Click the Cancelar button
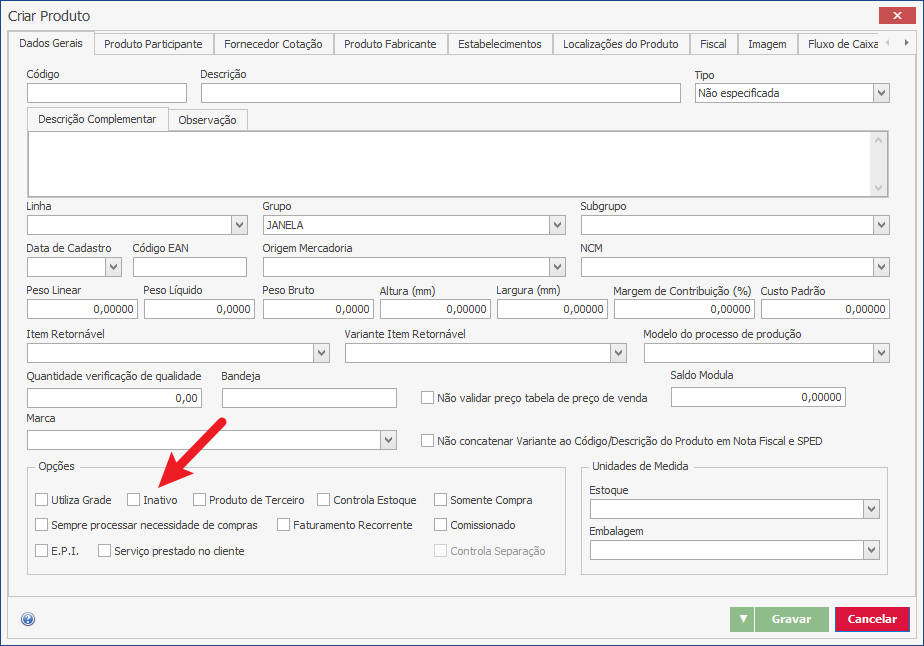924x646 pixels. 872,619
